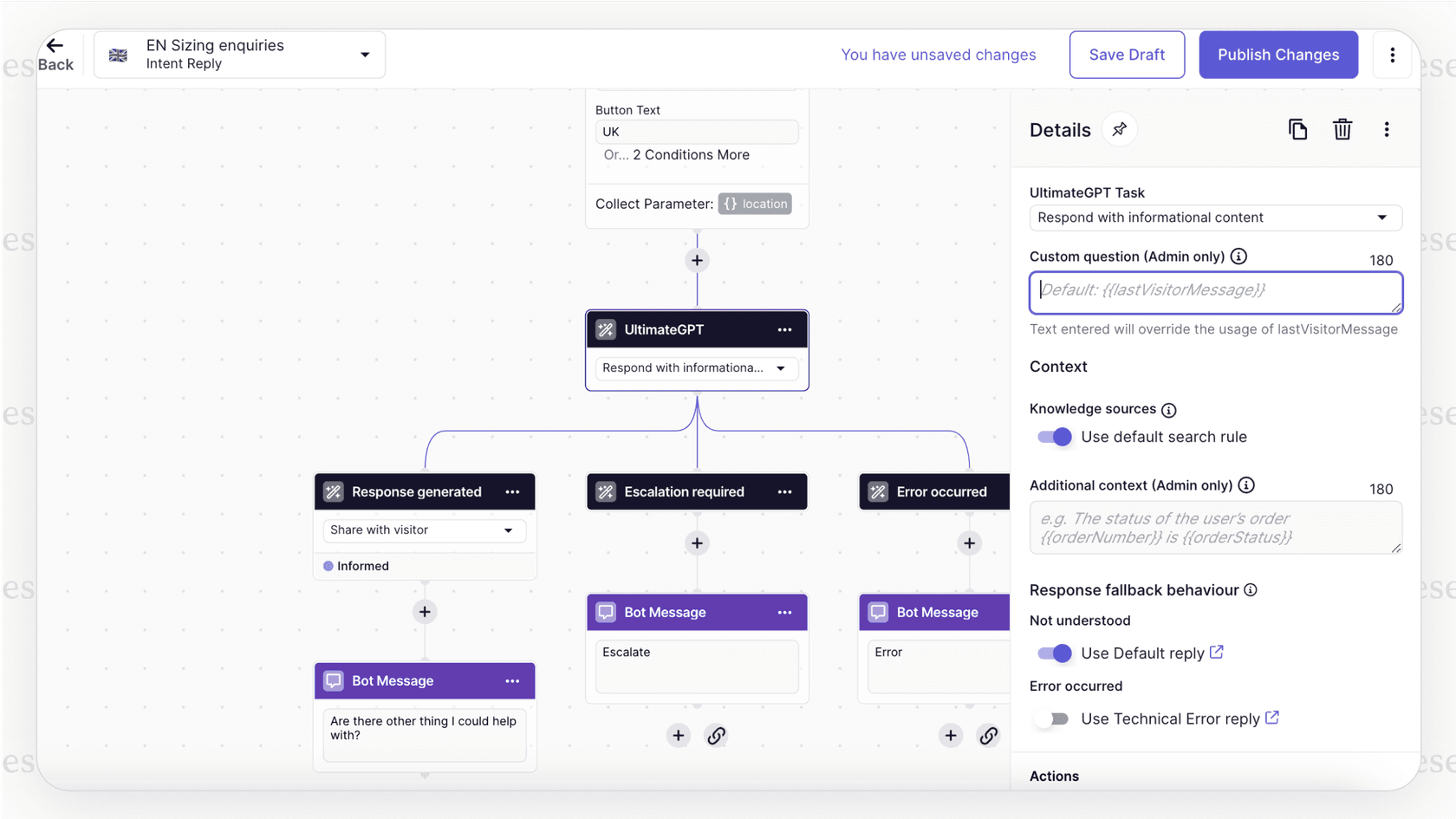Click the Save Draft button
The image size is (1456, 819).
1127,54
